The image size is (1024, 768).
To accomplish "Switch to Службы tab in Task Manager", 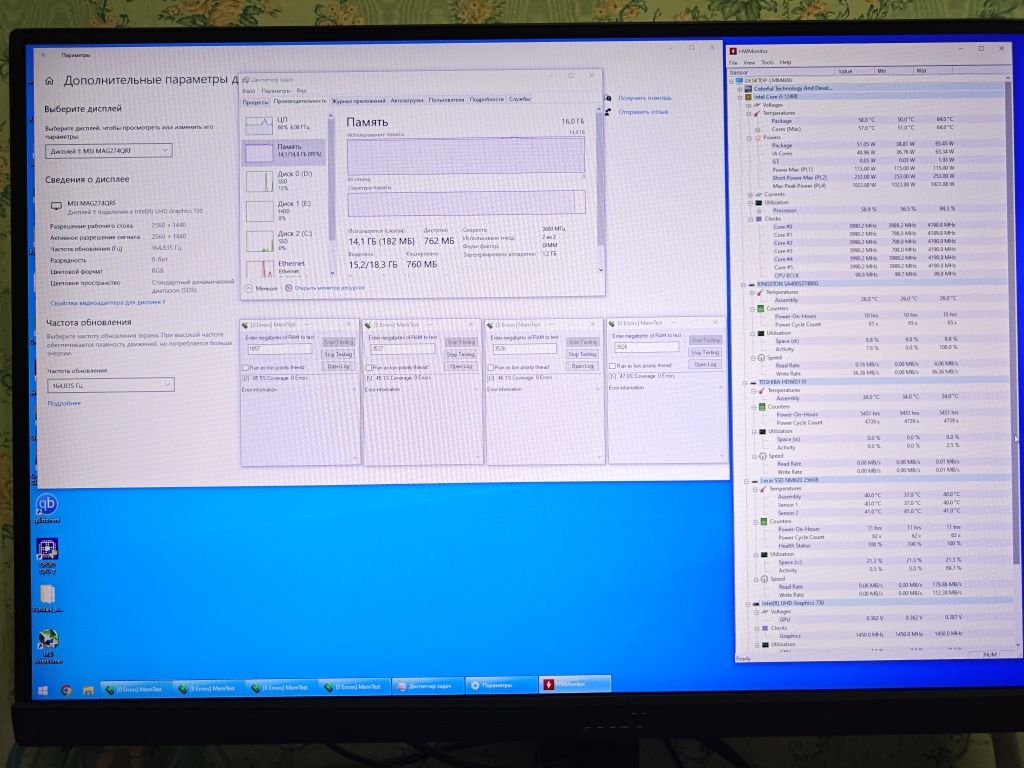I will point(520,99).
